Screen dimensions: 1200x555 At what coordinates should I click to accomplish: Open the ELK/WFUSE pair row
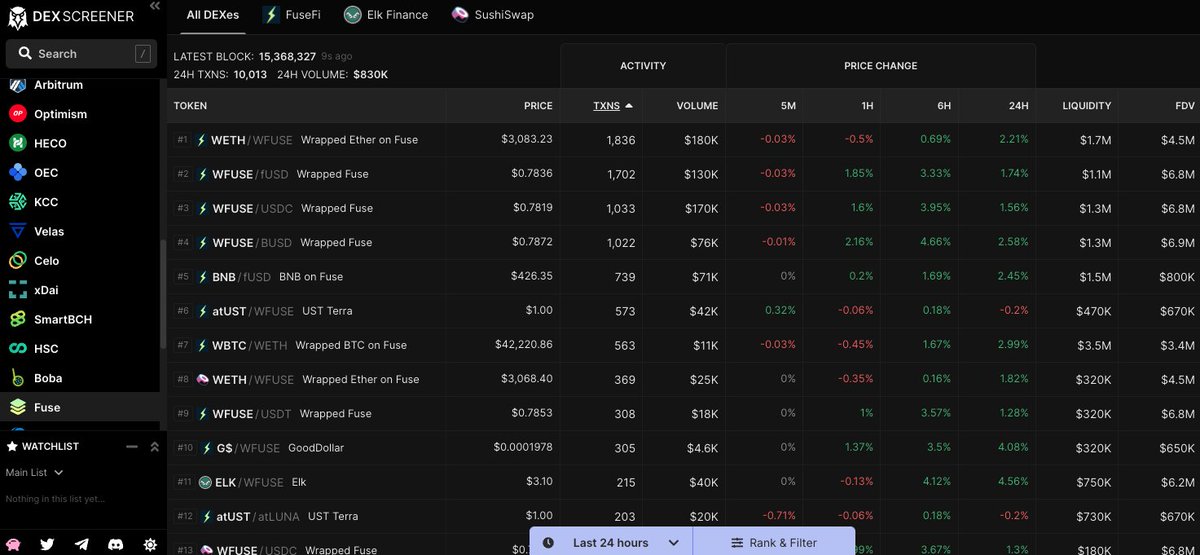click(683, 482)
